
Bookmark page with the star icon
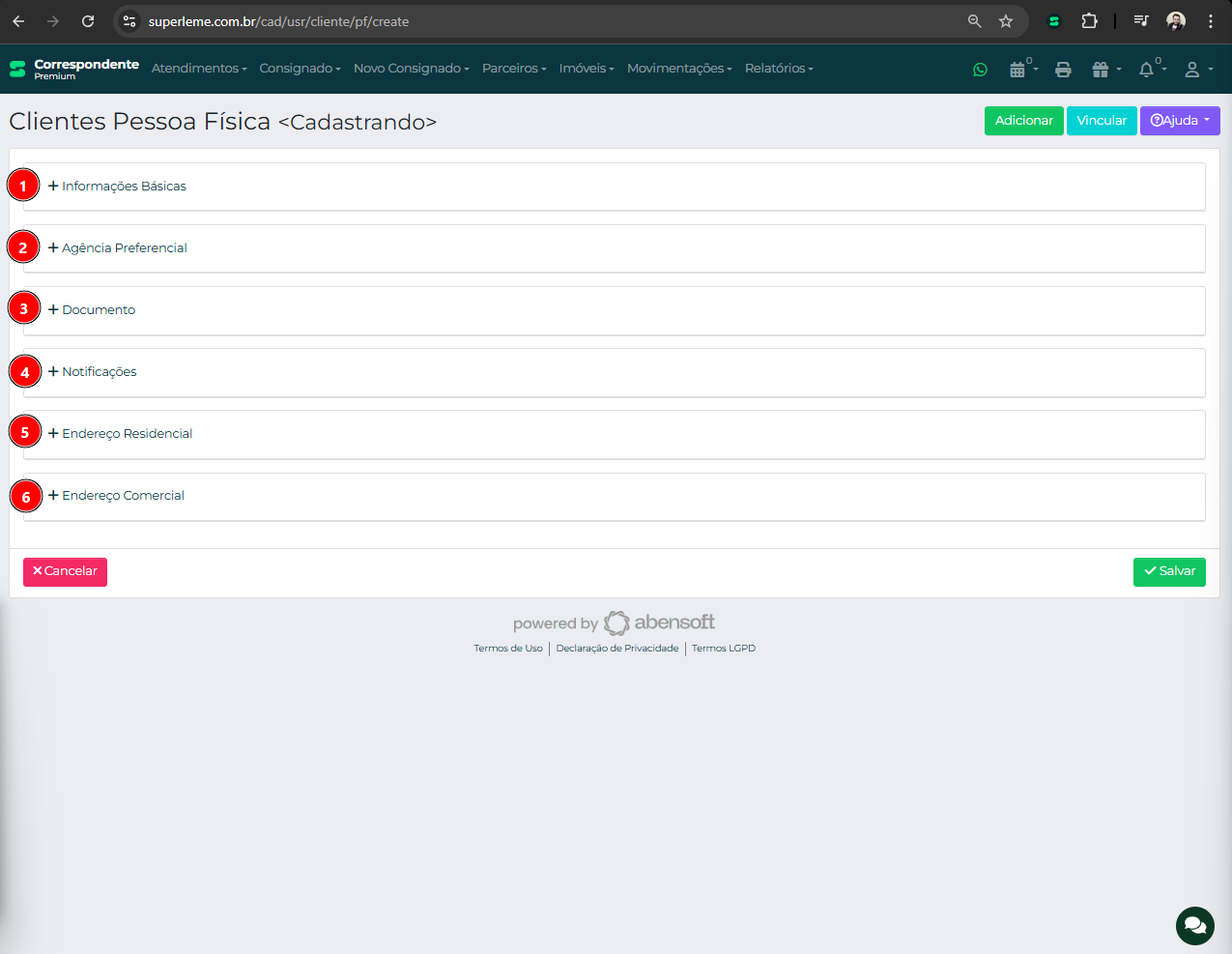coord(1006,21)
